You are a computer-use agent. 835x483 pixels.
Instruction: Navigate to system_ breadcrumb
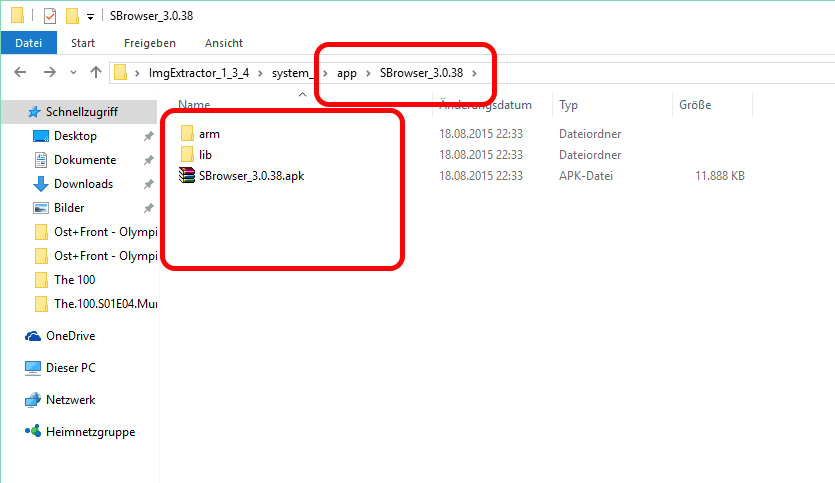292,73
